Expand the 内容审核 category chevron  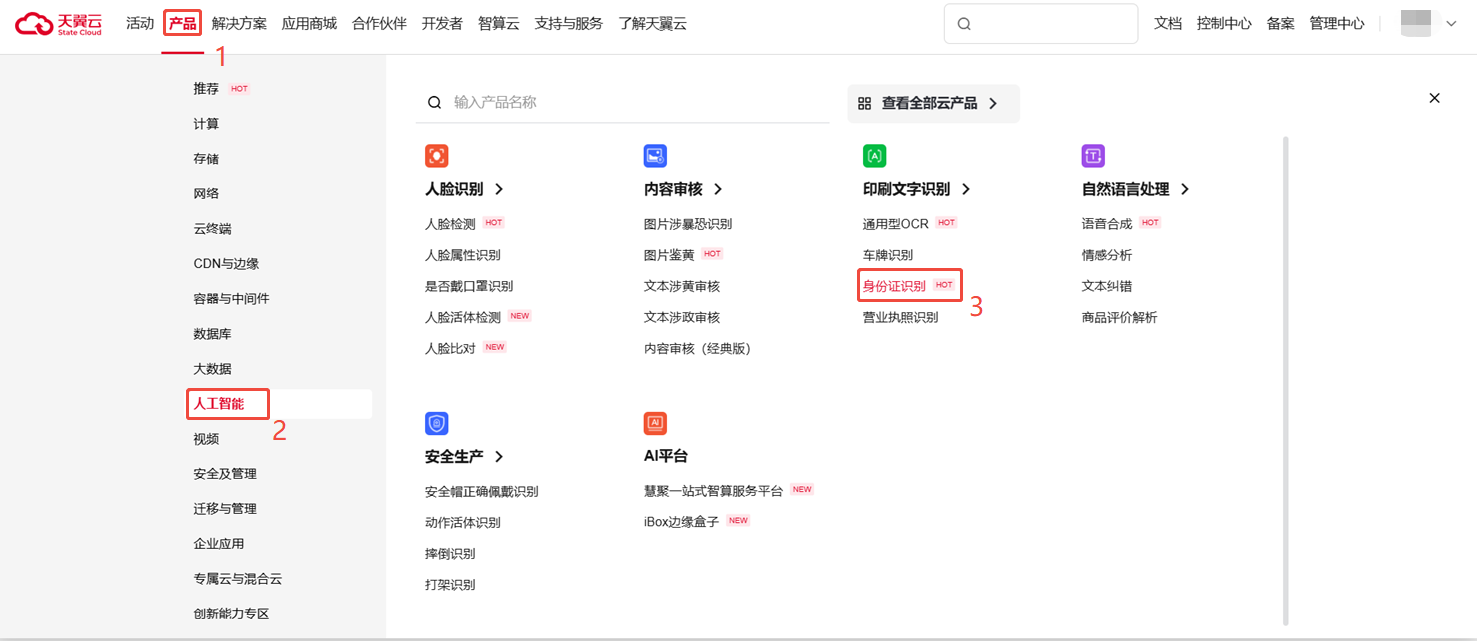[718, 189]
